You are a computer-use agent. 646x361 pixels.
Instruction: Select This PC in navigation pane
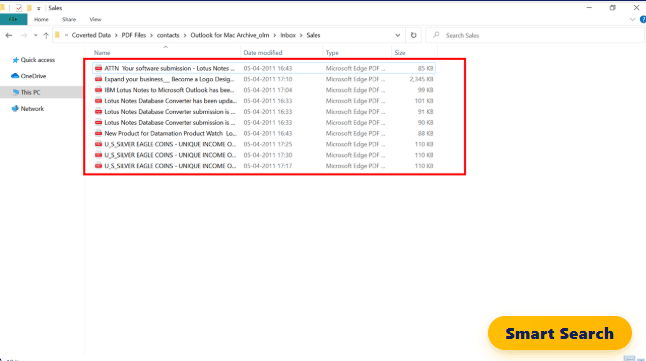tap(30, 92)
